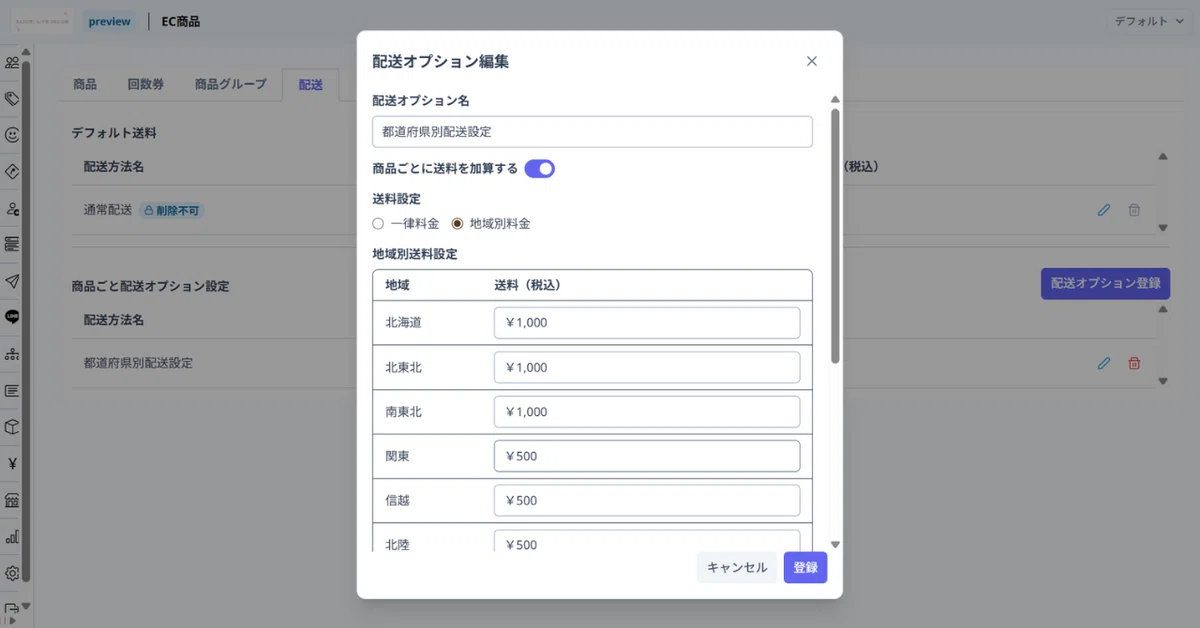Click the キャンセル button
1200x628 pixels.
[x=737, y=567]
